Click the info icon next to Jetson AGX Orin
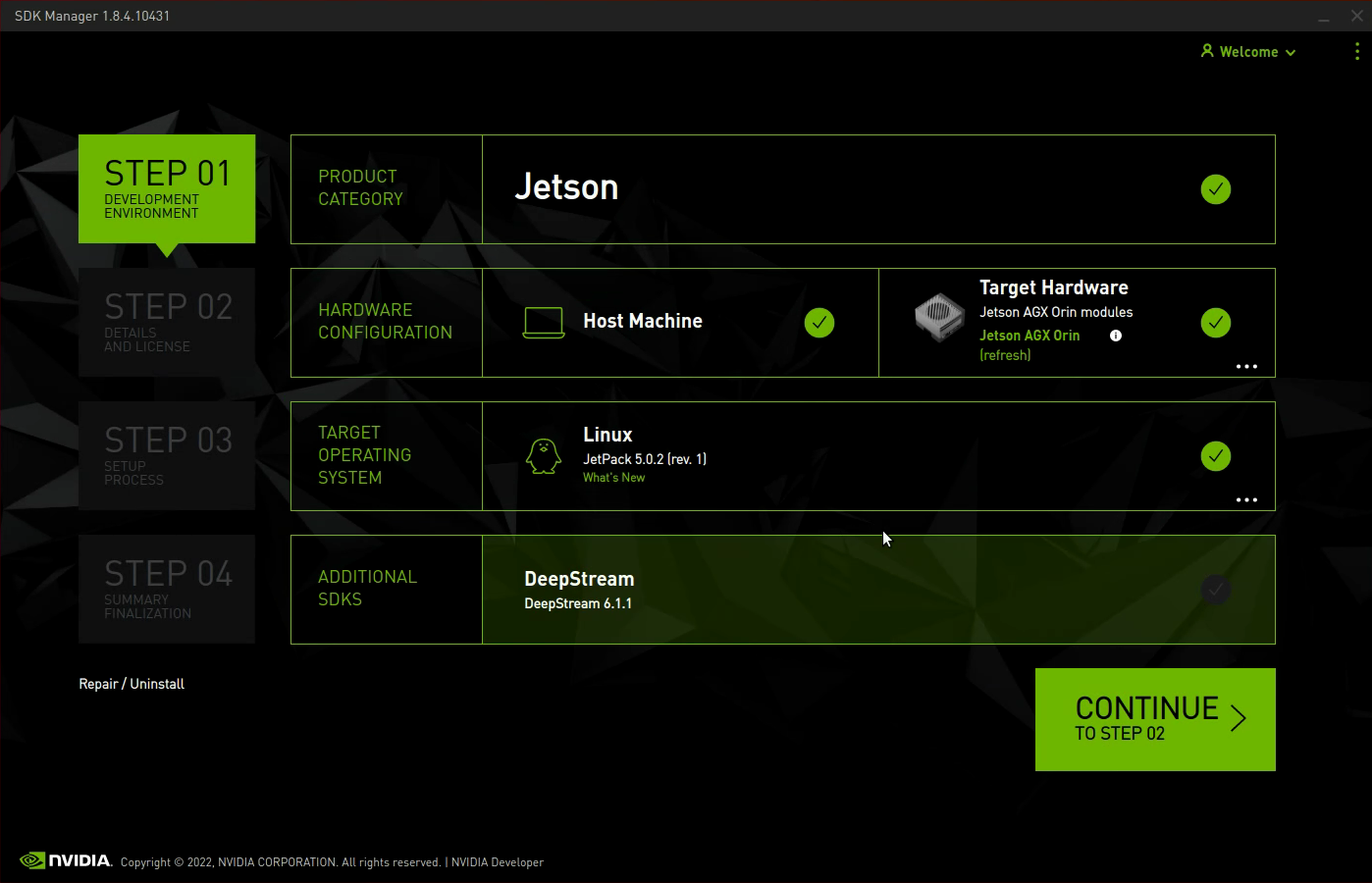Viewport: 1372px width, 883px height. point(1116,336)
